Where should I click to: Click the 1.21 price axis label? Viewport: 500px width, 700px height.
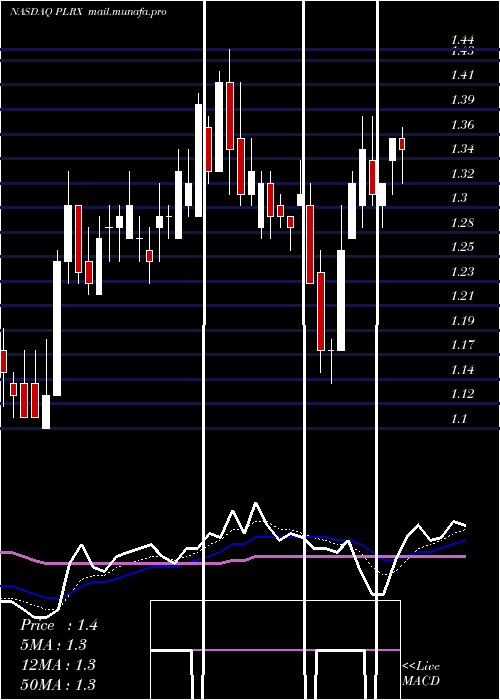point(462,296)
